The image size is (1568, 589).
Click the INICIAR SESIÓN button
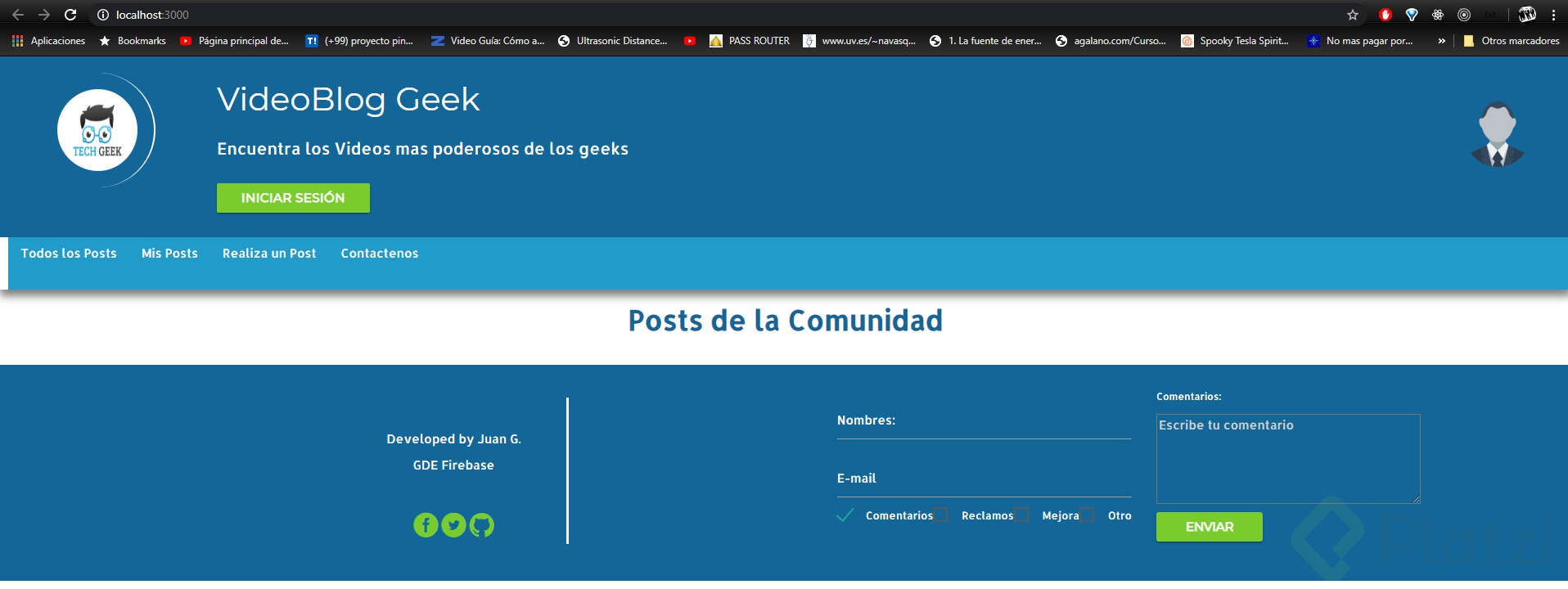point(293,198)
